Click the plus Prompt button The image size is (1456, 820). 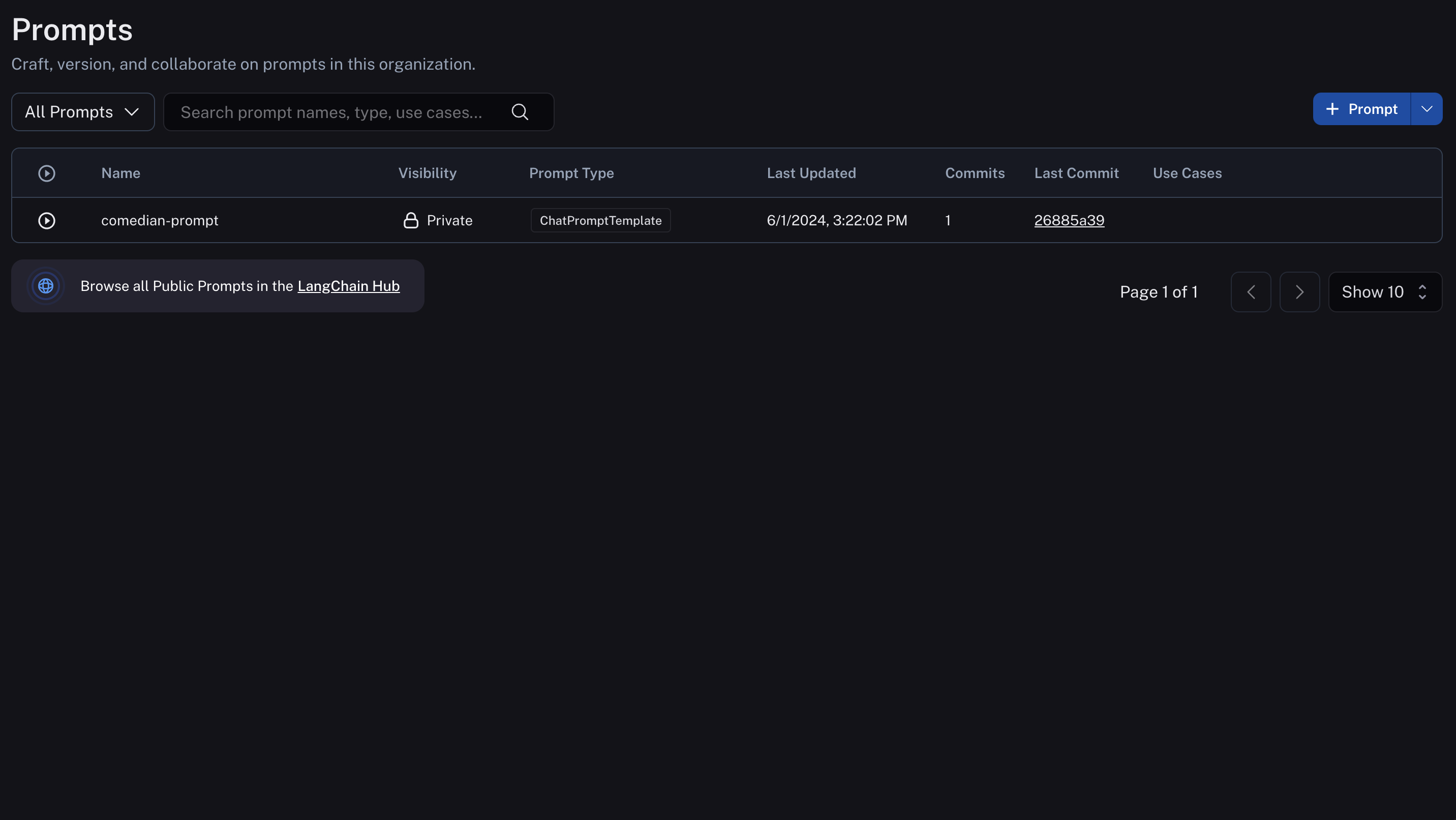(1361, 109)
